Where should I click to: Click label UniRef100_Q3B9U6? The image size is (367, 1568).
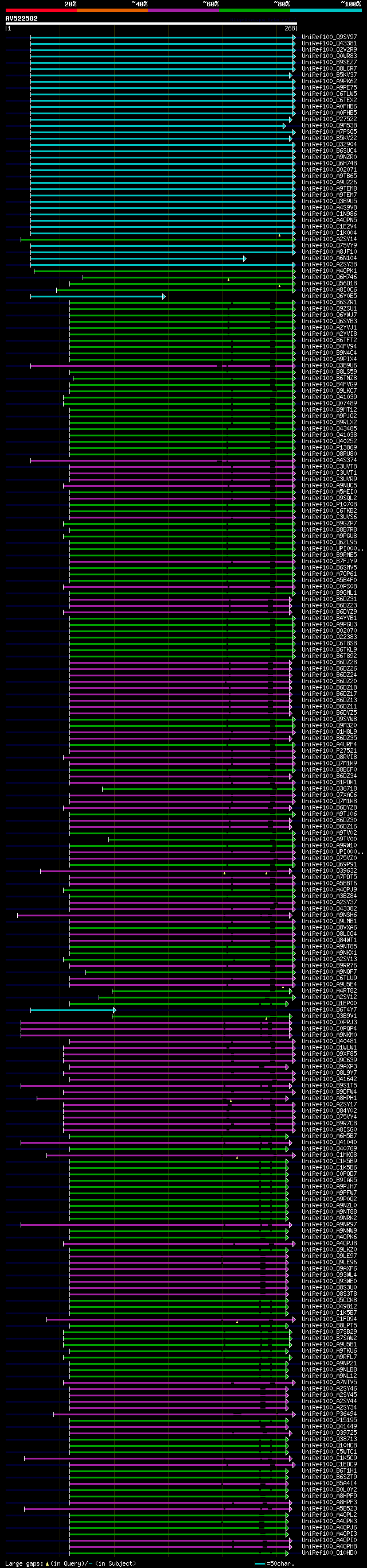pyautogui.click(x=329, y=365)
